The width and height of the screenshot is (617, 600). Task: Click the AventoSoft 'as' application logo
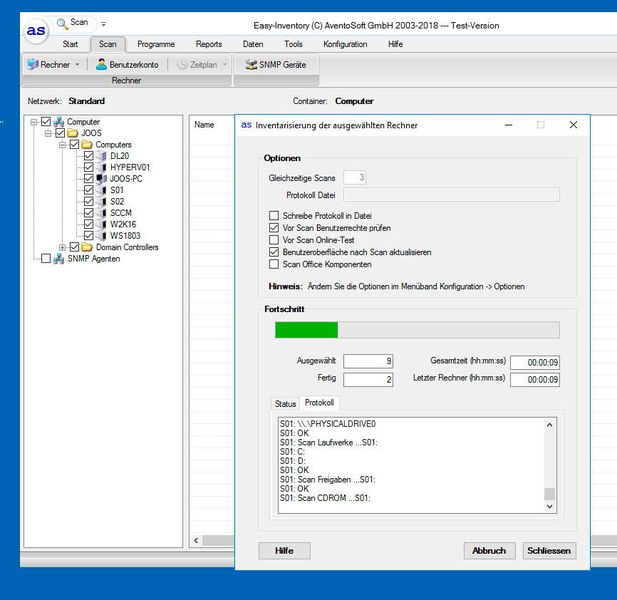pyautogui.click(x=36, y=30)
